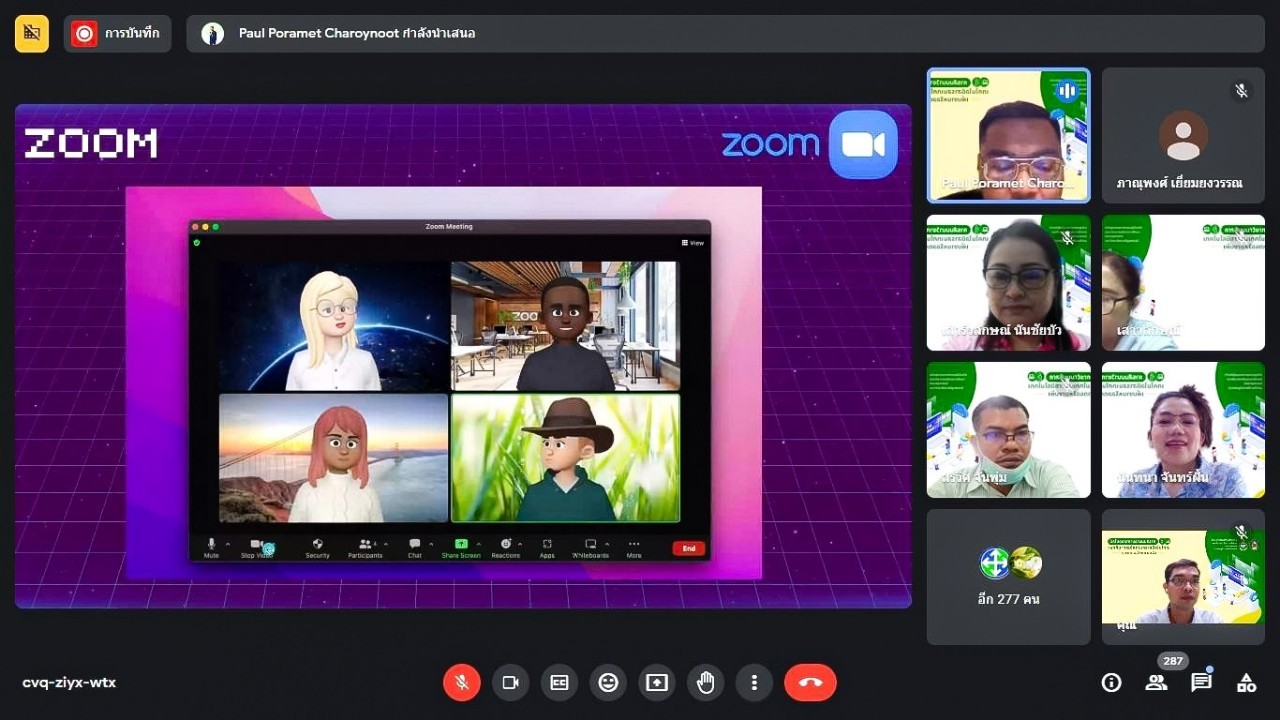
Task: Select Paul Poramet Charoynoot's video tile
Action: point(1008,135)
